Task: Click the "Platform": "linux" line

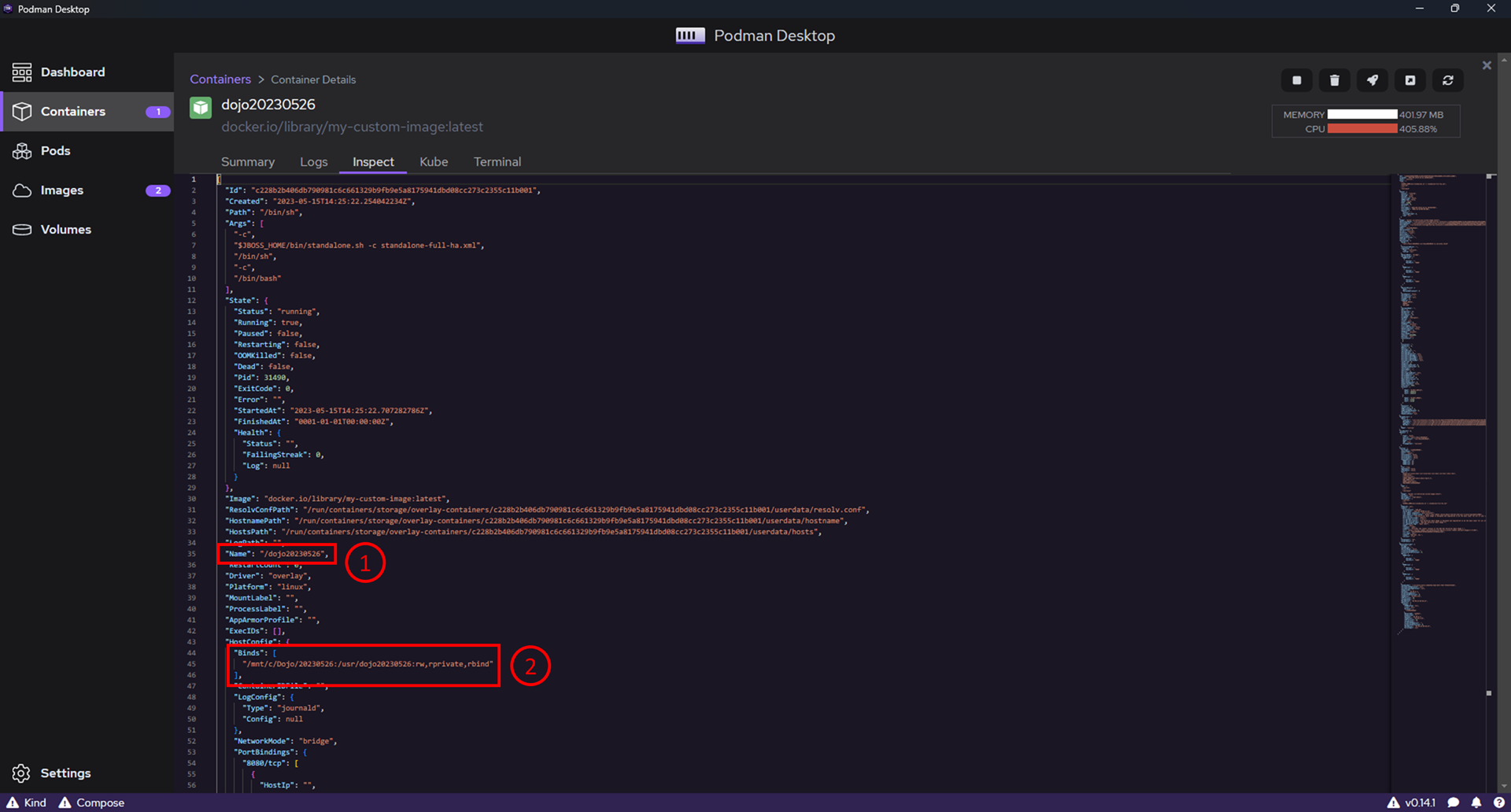Action: point(268,587)
